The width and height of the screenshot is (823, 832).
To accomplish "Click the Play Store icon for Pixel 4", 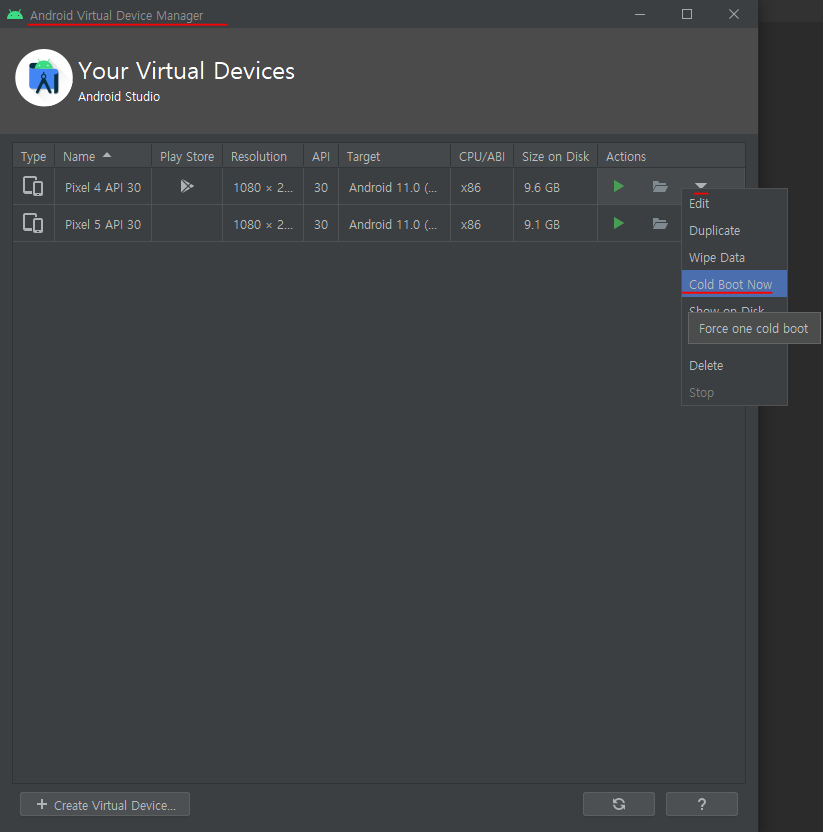I will click(187, 186).
